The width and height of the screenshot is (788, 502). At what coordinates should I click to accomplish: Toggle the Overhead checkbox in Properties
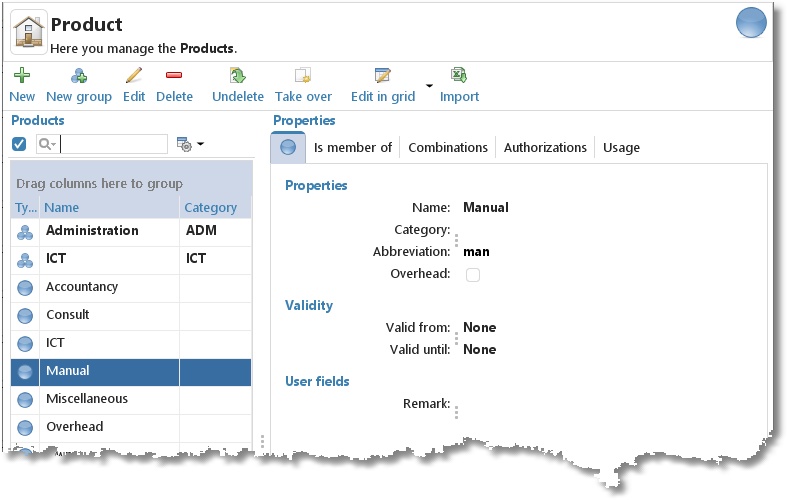coord(472,275)
